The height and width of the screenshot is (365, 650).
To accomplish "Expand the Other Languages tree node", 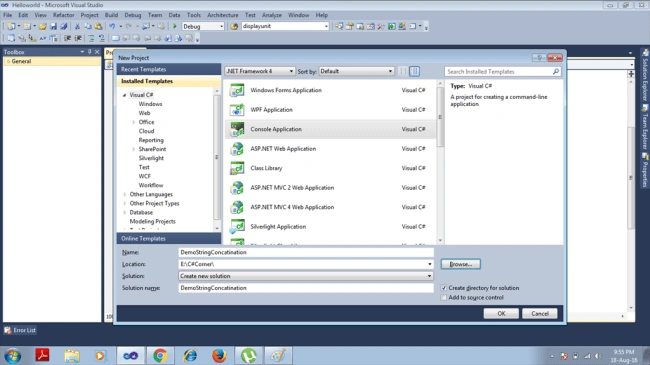I will [125, 195].
